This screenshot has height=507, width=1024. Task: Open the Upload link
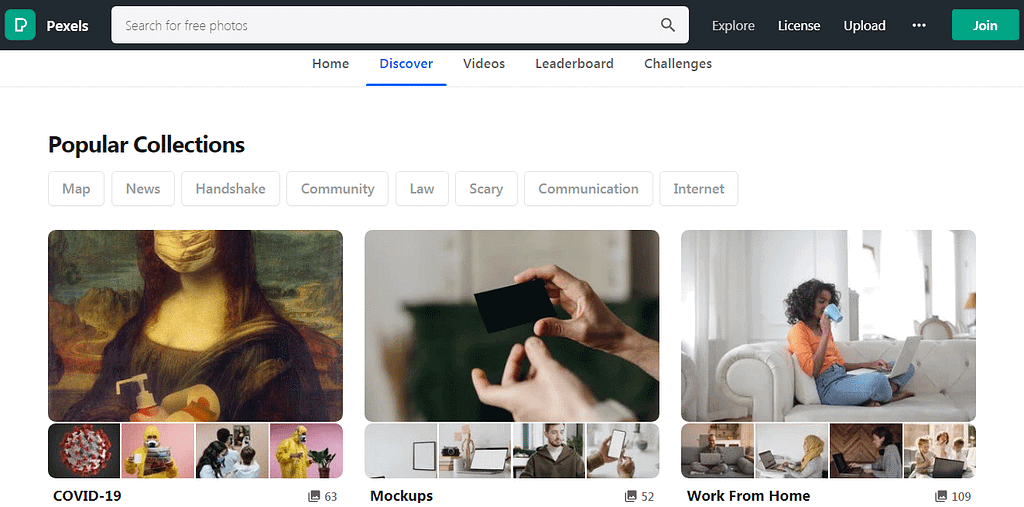(x=865, y=25)
